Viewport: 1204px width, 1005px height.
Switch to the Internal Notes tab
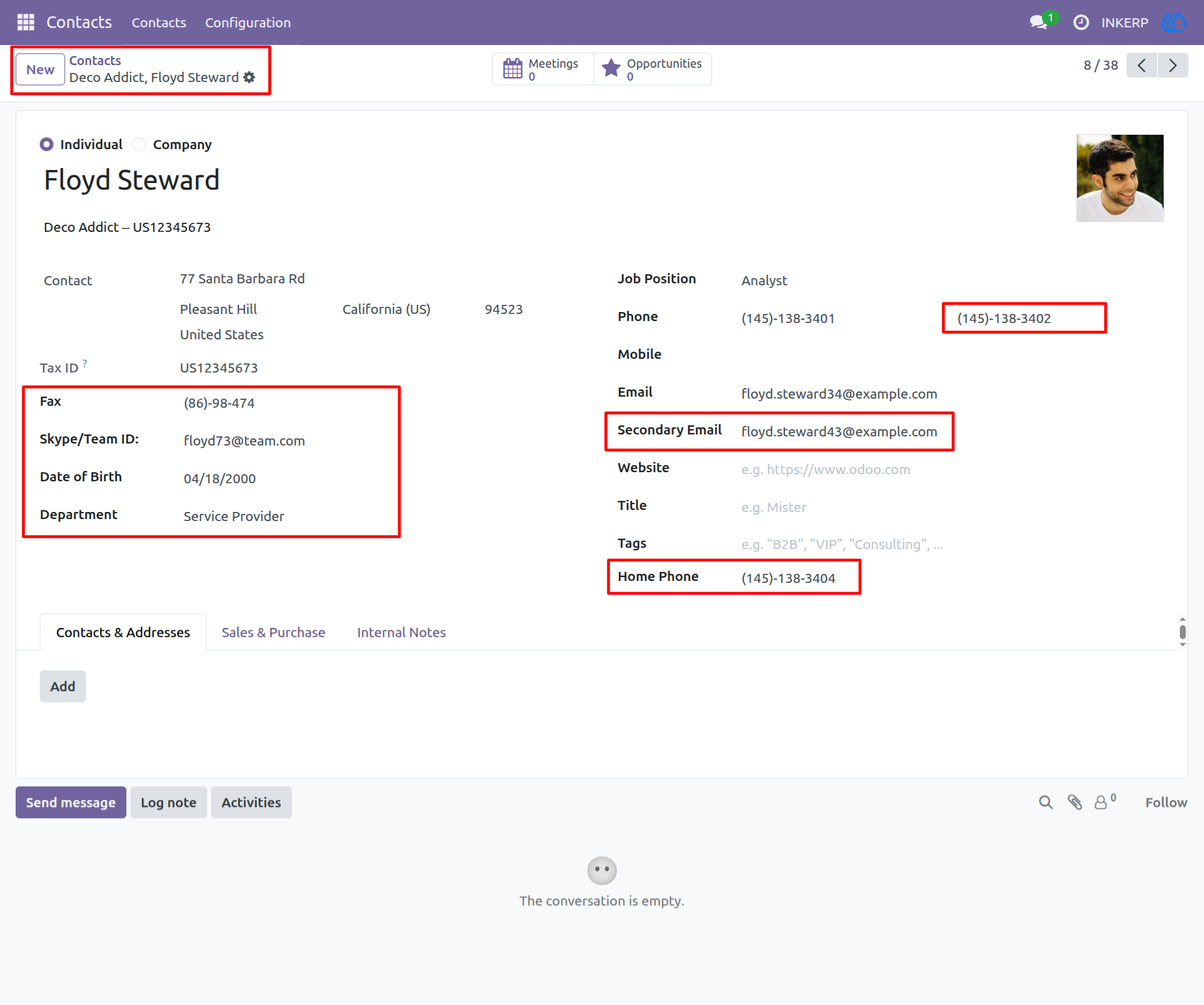(401, 632)
